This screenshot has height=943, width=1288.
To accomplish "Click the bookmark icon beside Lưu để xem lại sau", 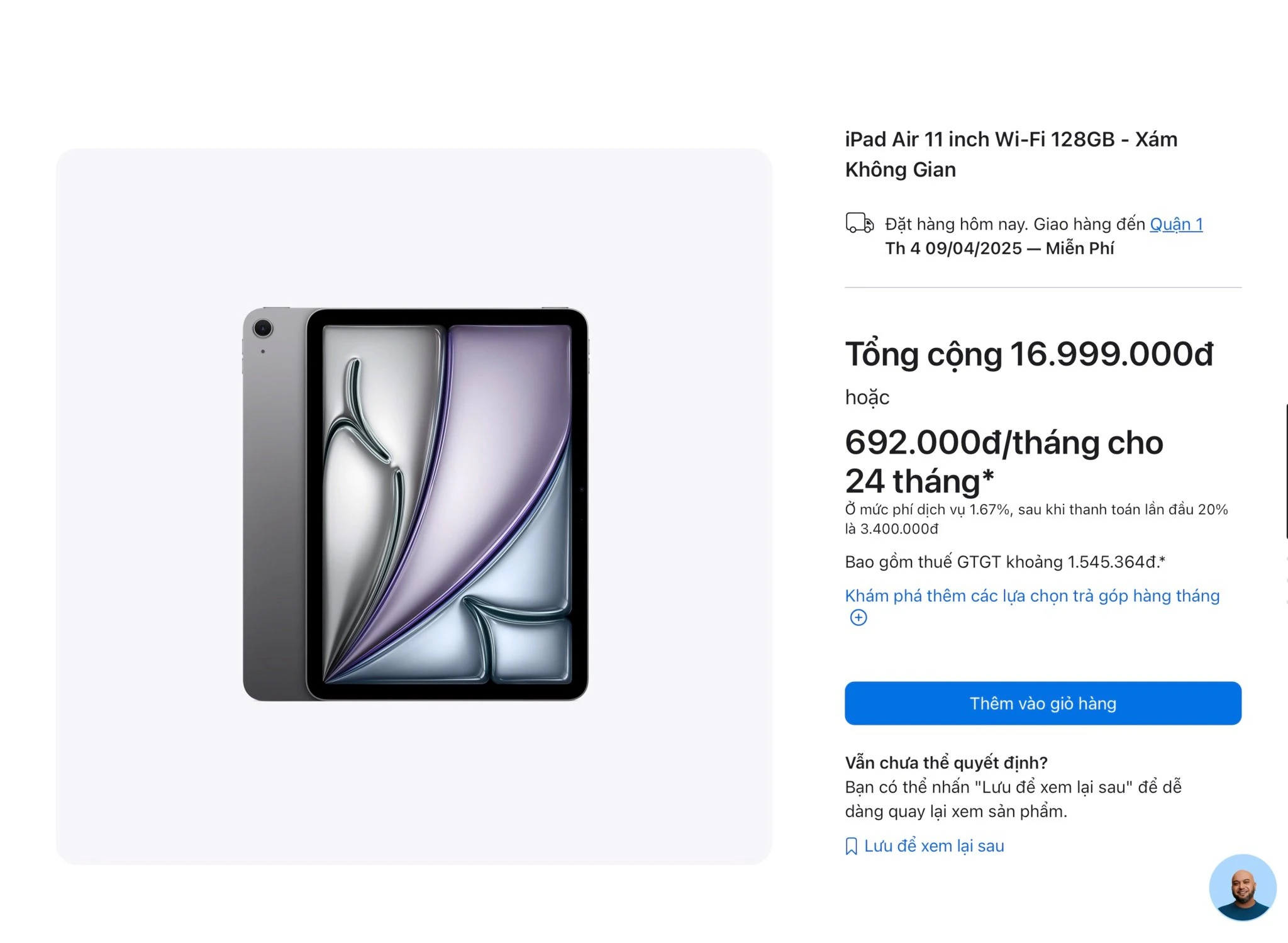I will click(x=852, y=846).
